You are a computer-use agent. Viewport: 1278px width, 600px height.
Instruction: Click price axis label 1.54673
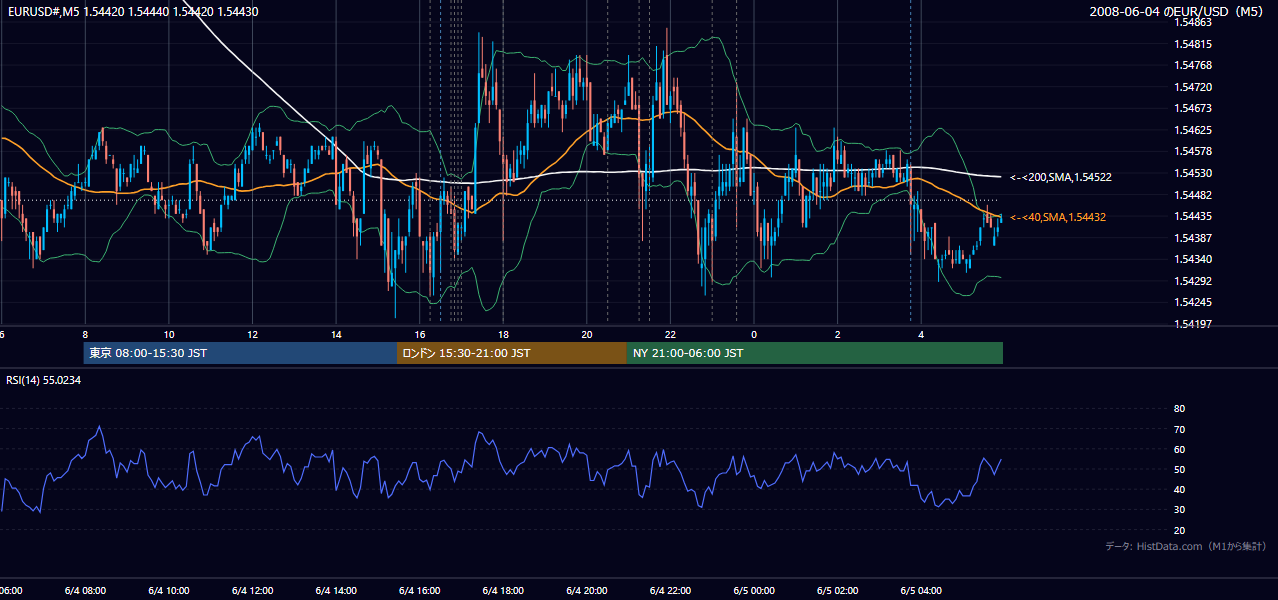[x=1194, y=108]
